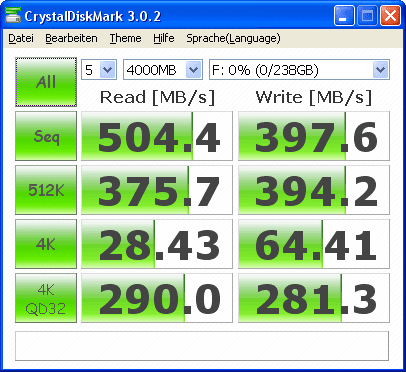Expand the test count dropdown showing 5
Viewport: 406px width, 372px height.
coord(108,70)
